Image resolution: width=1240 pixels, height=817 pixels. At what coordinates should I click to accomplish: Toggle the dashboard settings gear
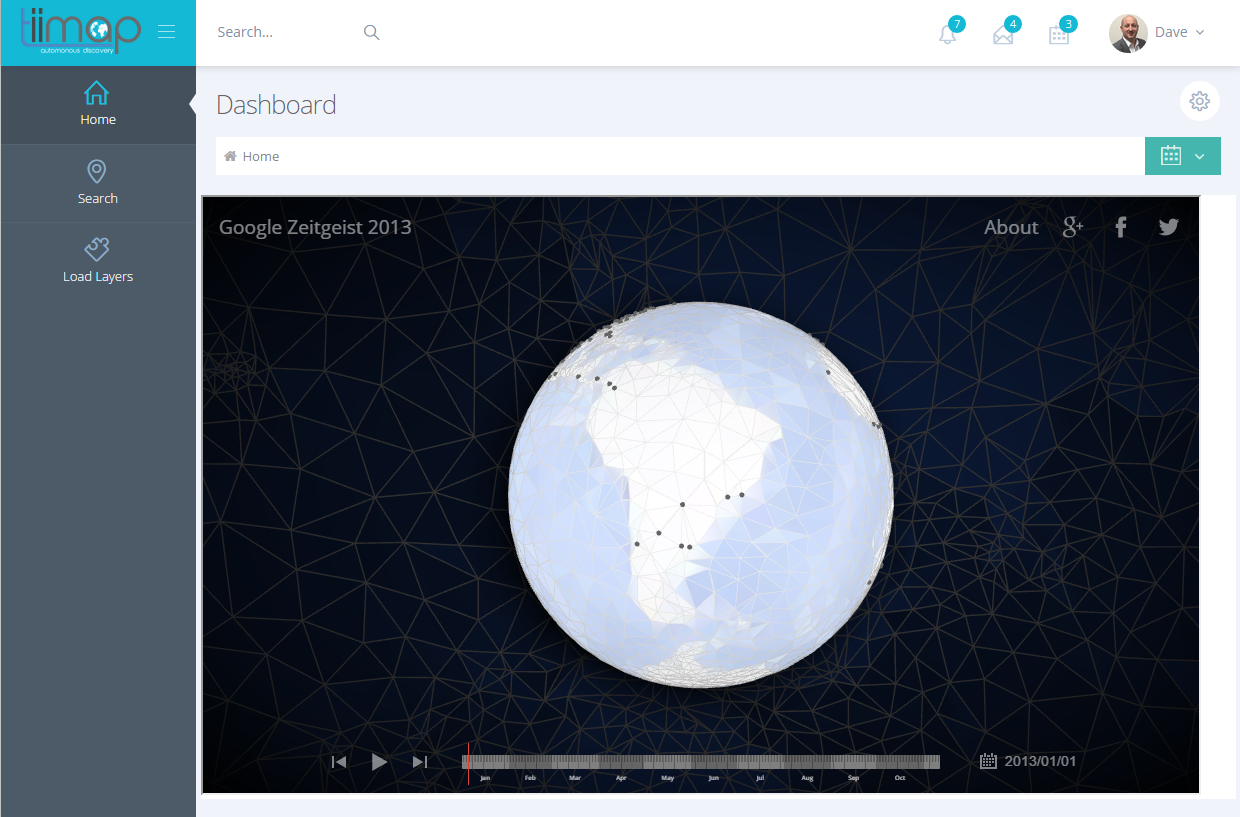[x=1199, y=101]
